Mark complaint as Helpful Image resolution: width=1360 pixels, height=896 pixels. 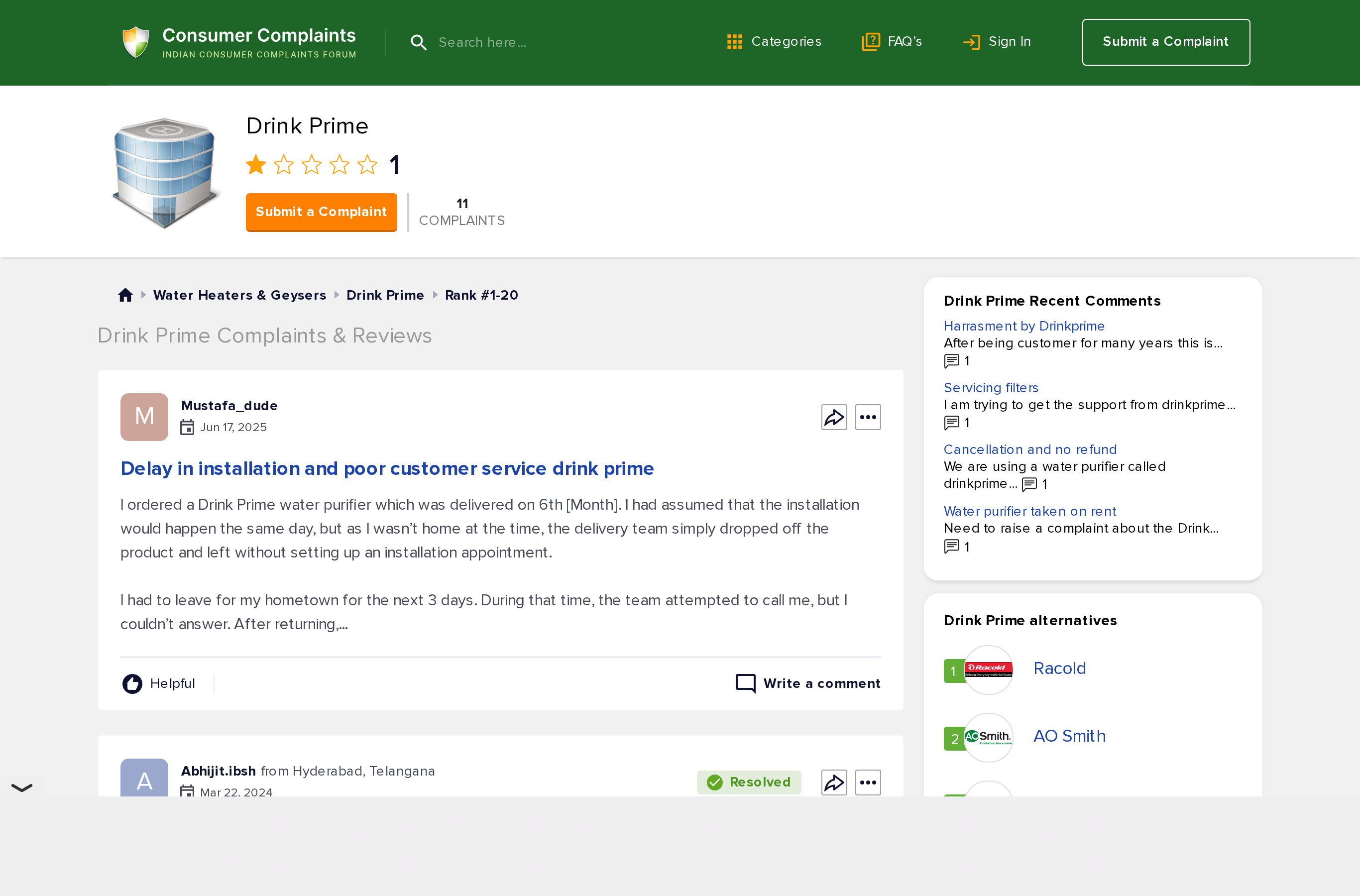(158, 683)
